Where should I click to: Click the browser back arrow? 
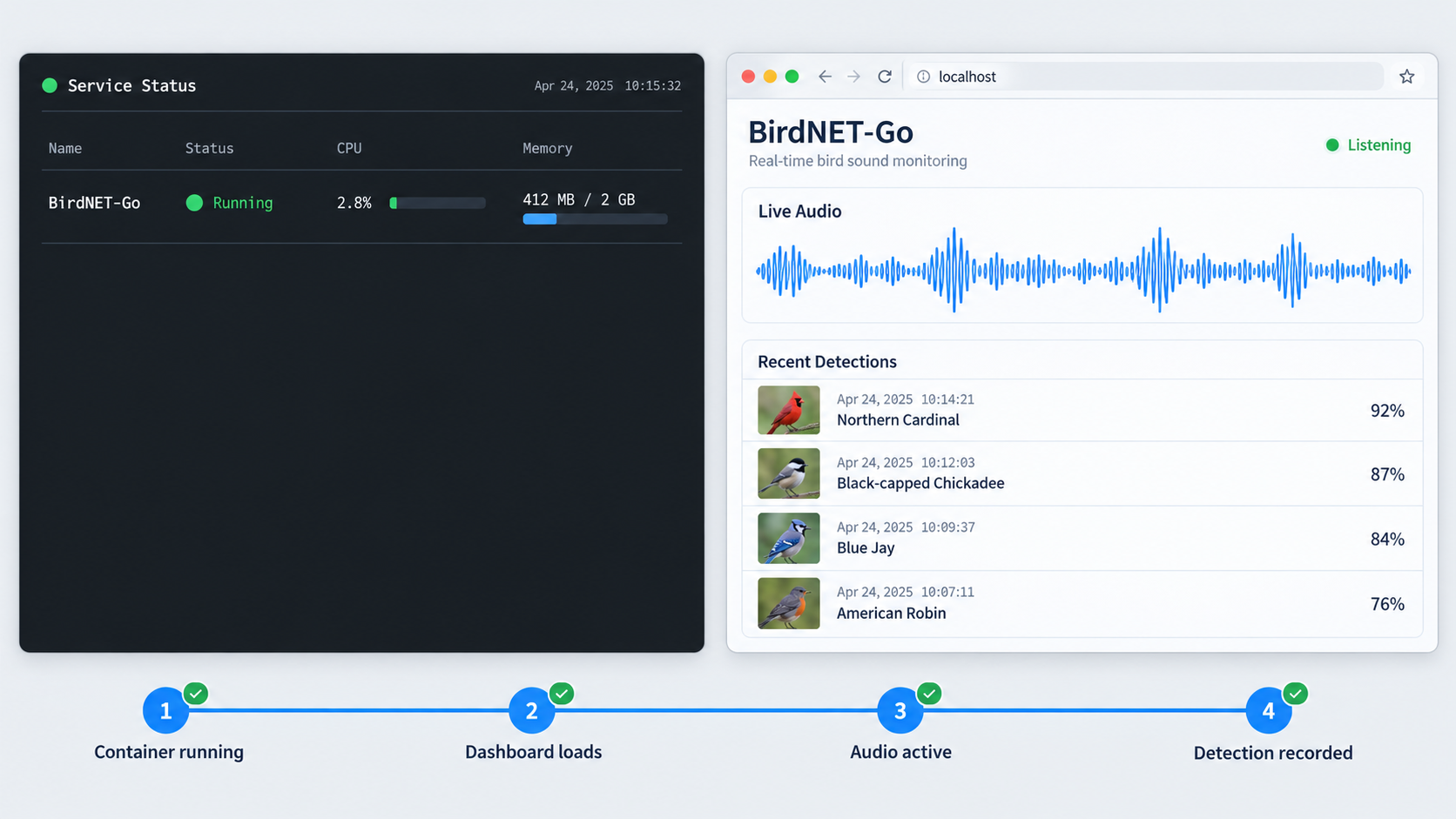[825, 77]
